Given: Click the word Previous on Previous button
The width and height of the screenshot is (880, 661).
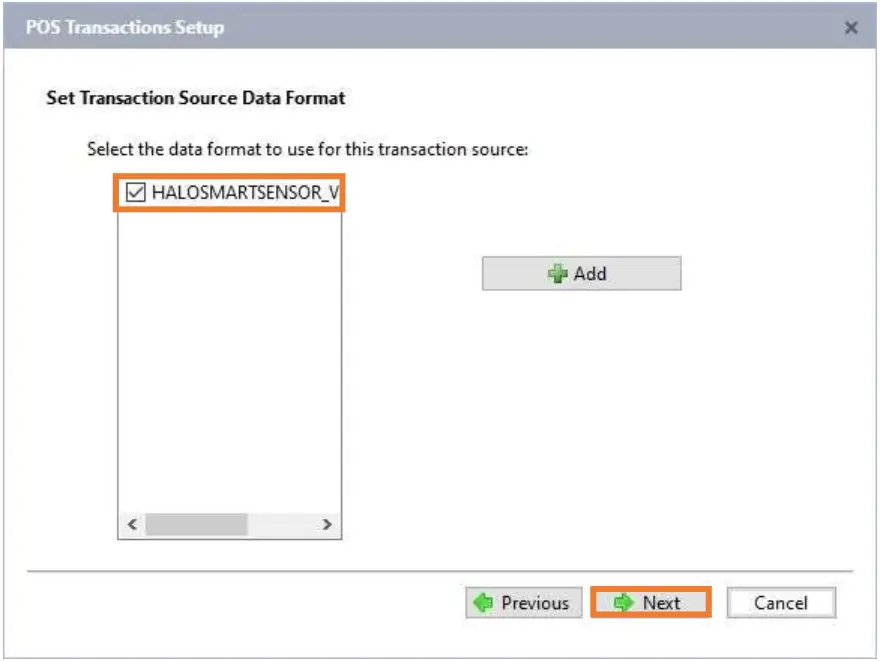Looking at the screenshot, I should coord(535,603).
